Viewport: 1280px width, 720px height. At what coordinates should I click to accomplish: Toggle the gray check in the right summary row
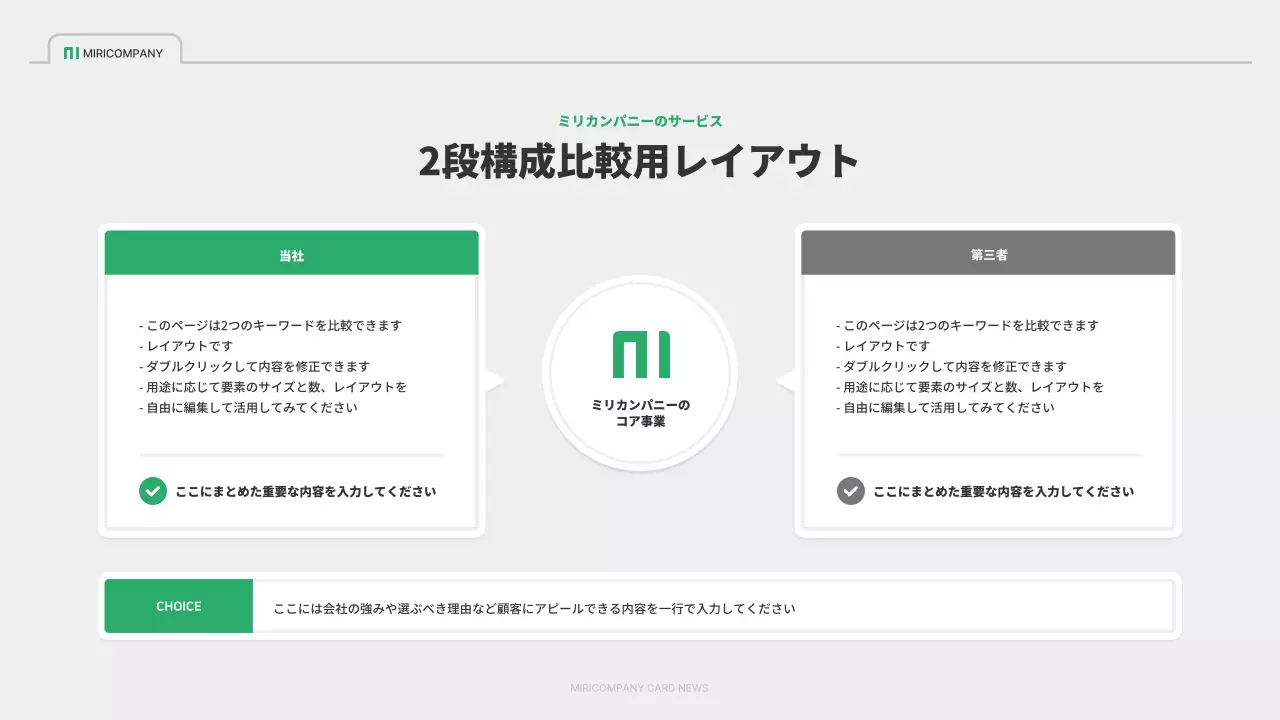tap(849, 491)
